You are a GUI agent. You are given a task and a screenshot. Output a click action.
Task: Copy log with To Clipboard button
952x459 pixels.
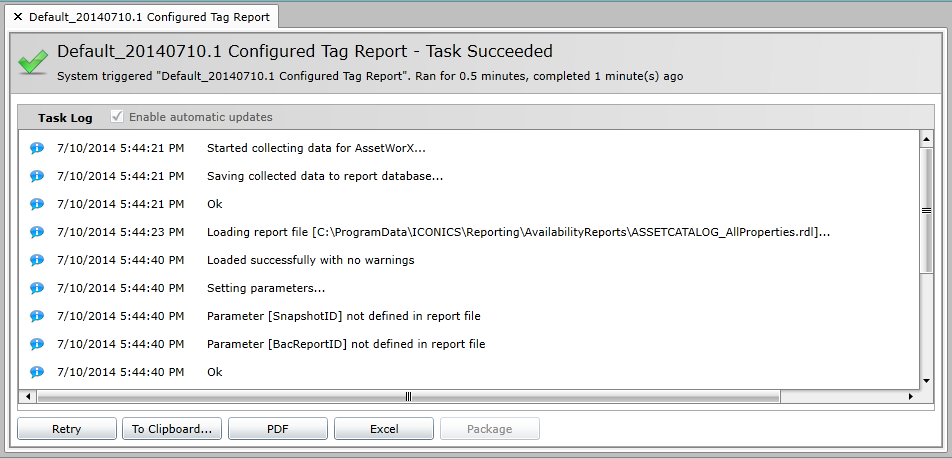172,429
